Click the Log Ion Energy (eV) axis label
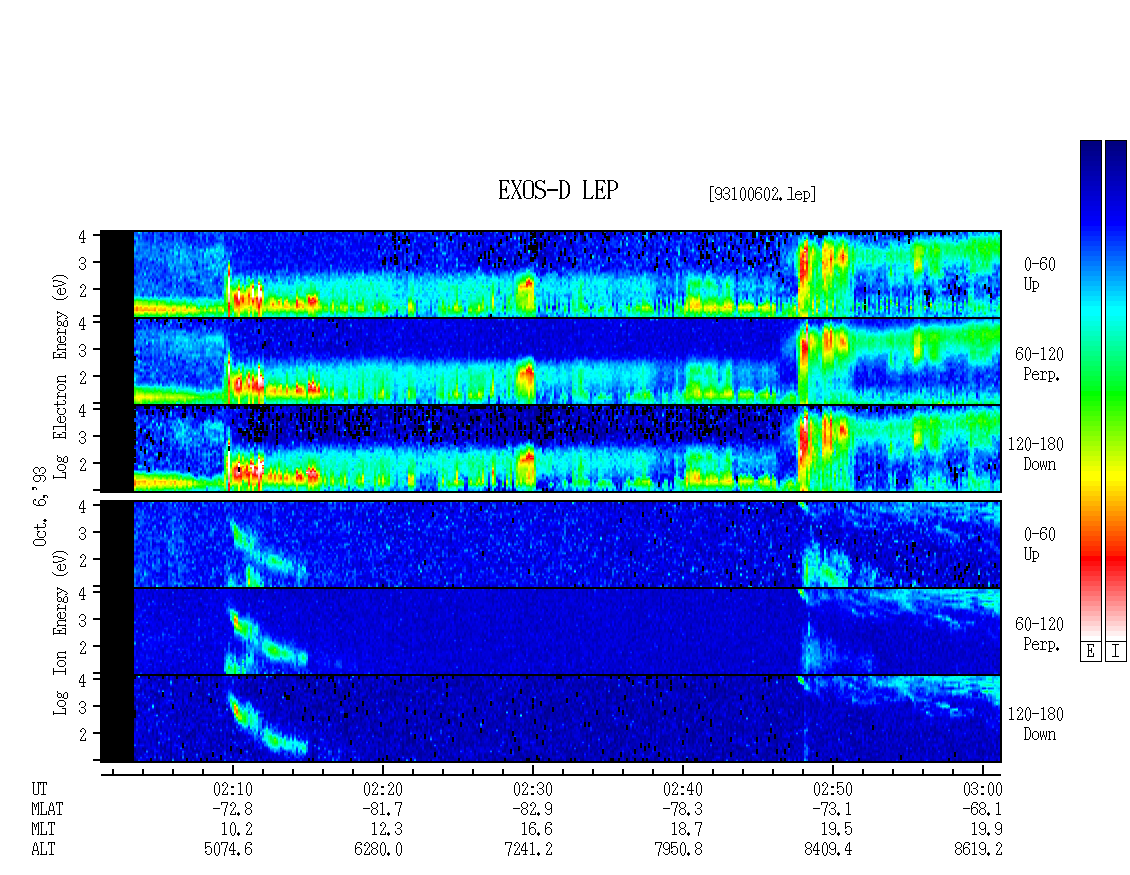 point(60,632)
